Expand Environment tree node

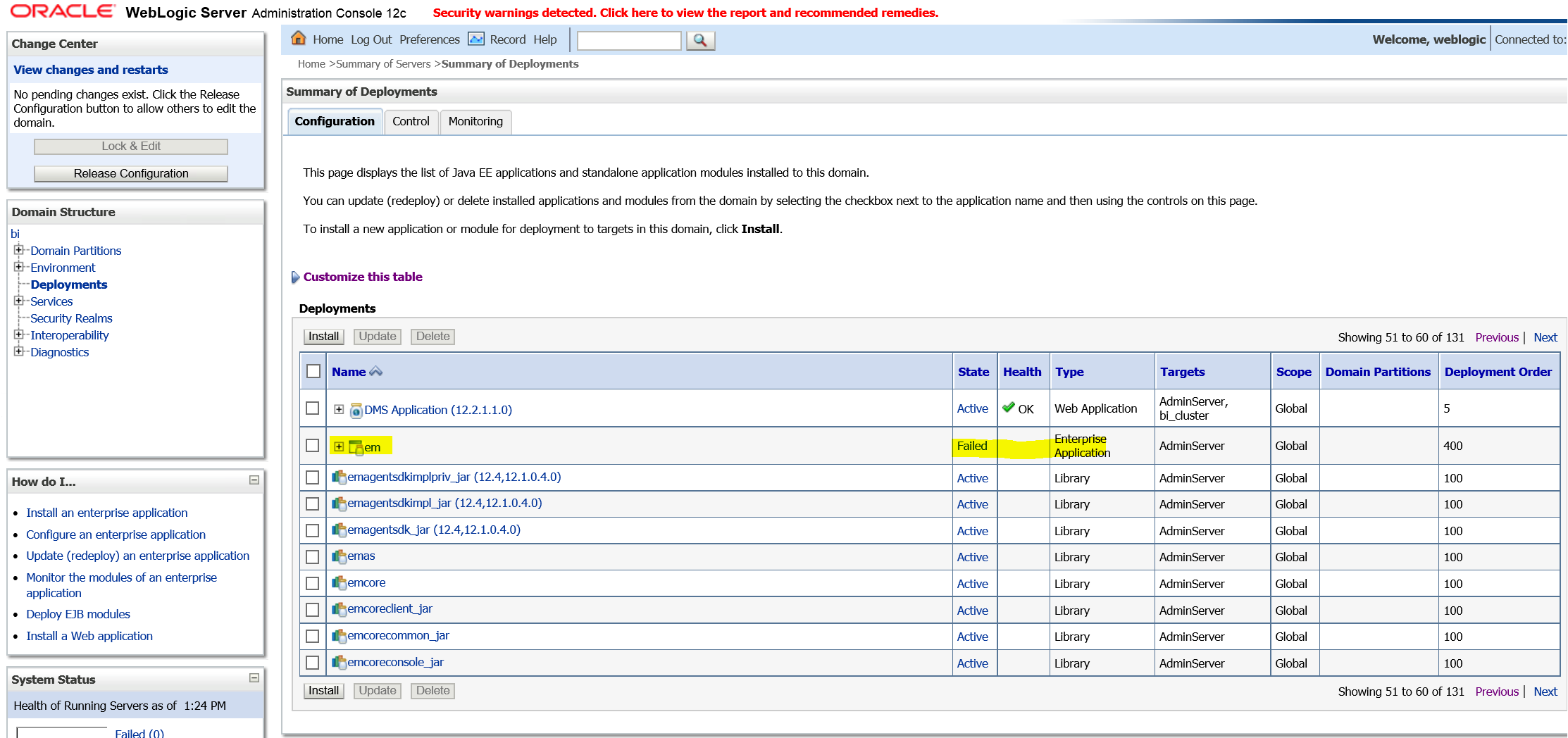click(x=19, y=267)
